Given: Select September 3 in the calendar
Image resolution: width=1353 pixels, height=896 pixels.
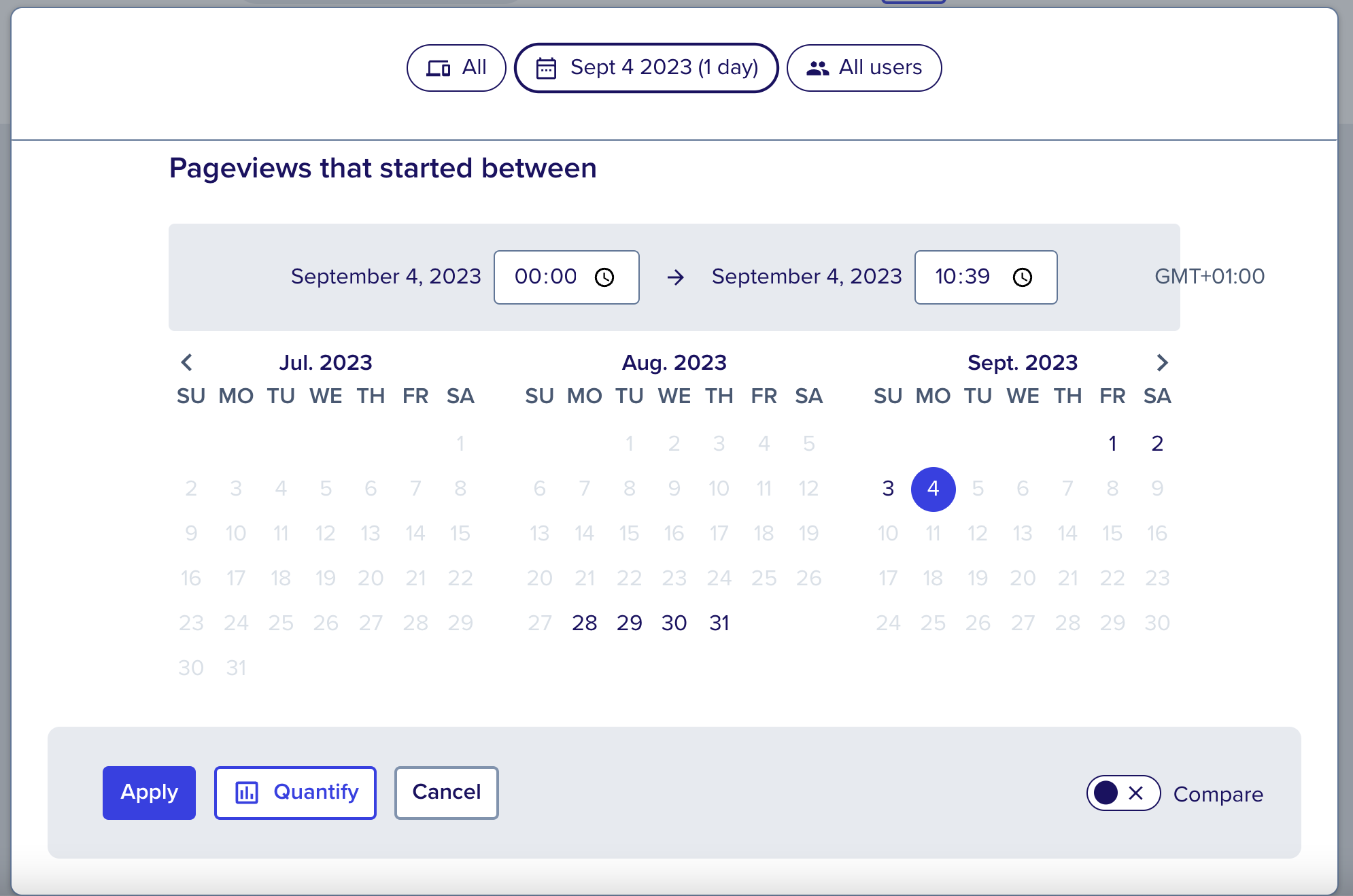Looking at the screenshot, I should [888, 489].
